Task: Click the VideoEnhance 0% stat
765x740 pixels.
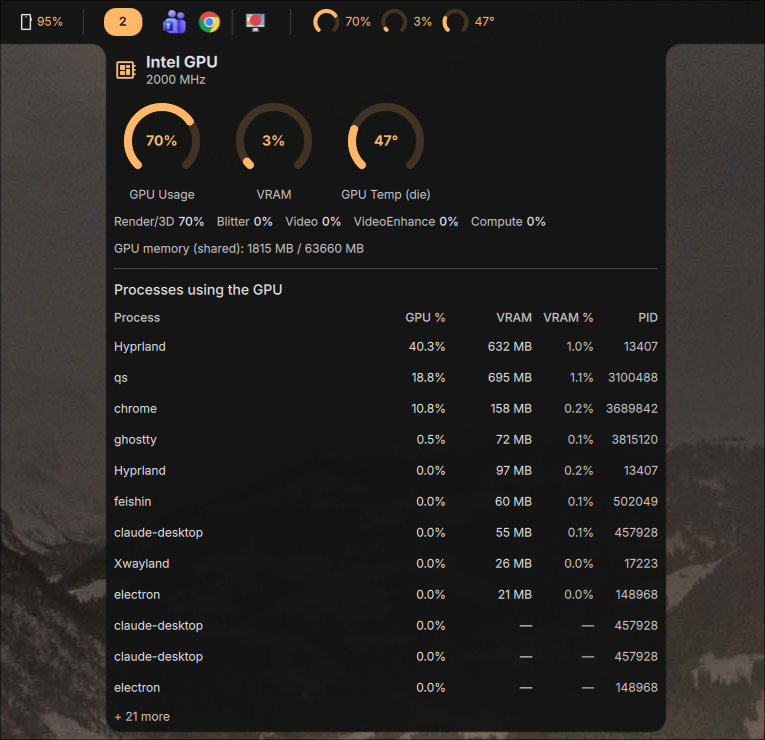Action: [x=406, y=222]
